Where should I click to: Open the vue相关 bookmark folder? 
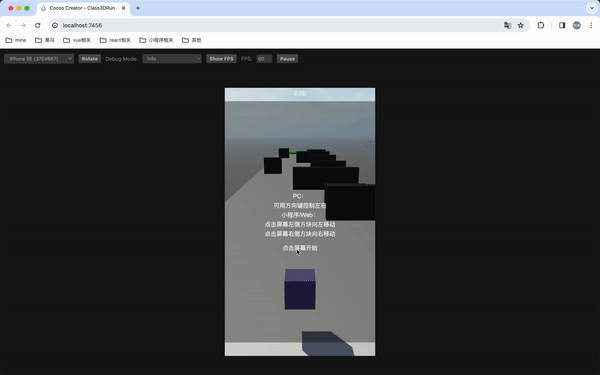pyautogui.click(x=77, y=40)
